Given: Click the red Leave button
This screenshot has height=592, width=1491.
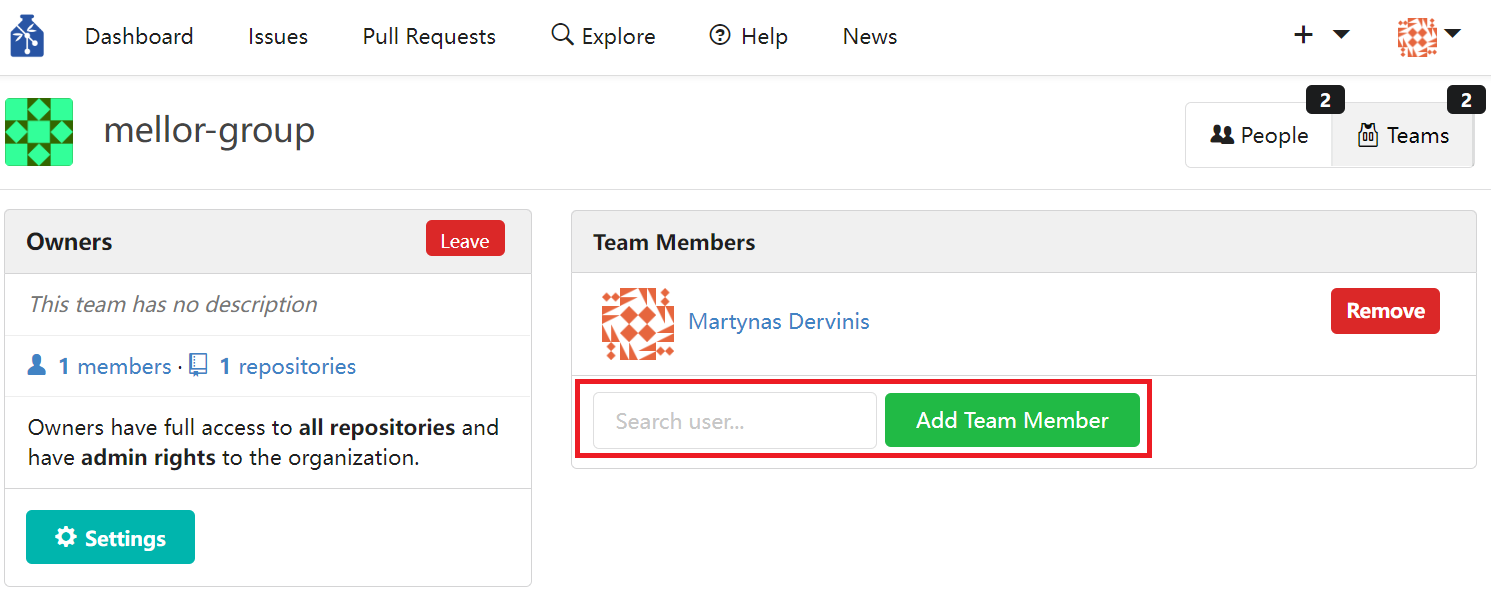Looking at the screenshot, I should 465,240.
